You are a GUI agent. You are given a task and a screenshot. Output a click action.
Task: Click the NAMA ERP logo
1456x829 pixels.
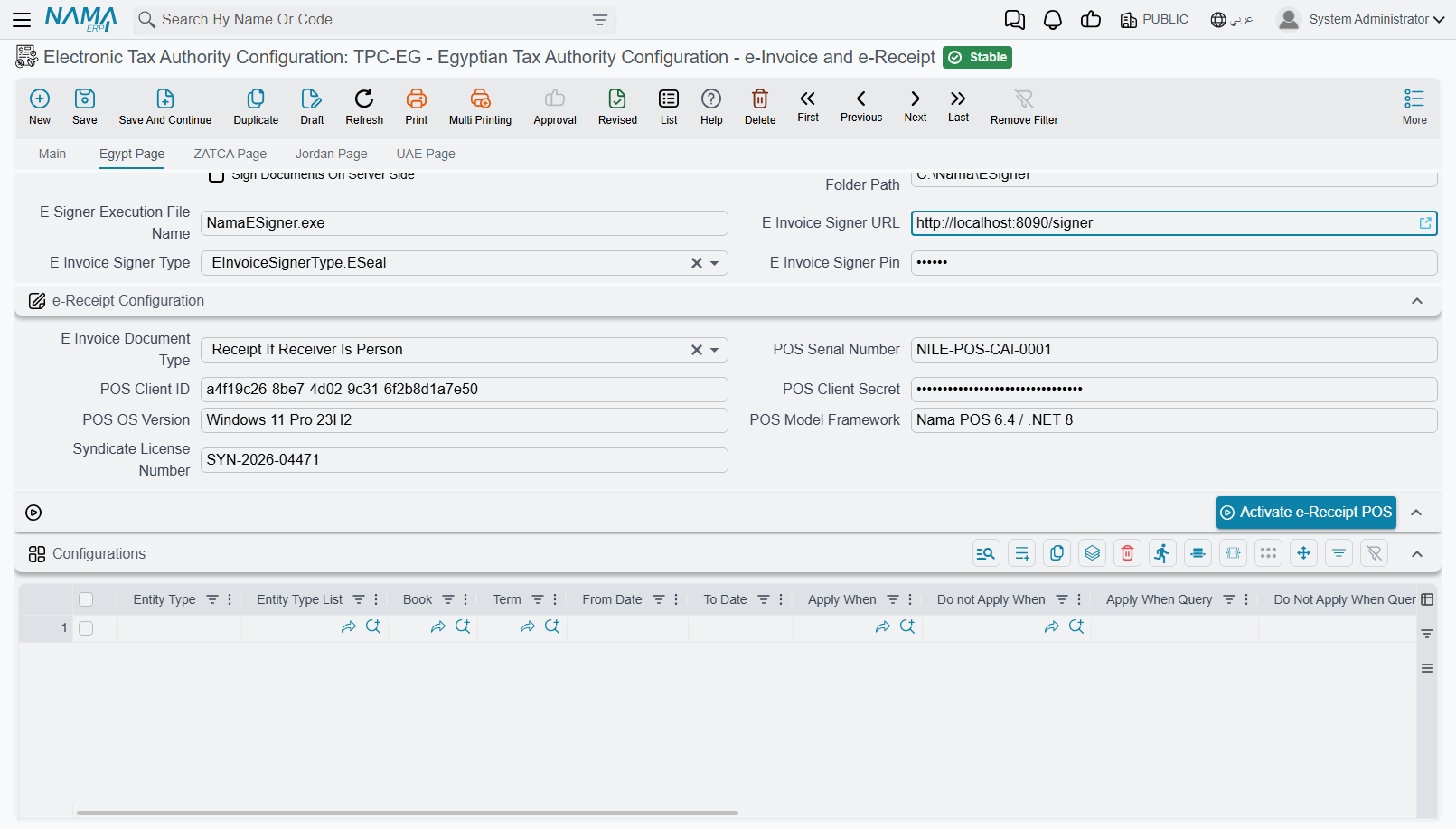[x=81, y=19]
